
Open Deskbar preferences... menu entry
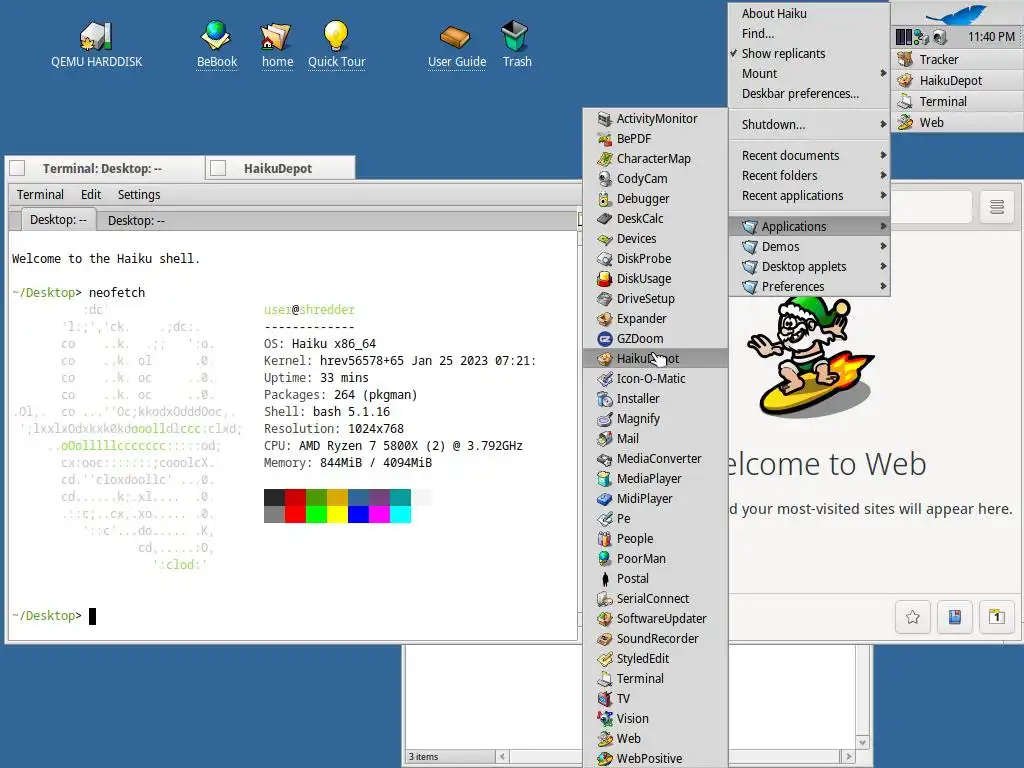point(809,94)
